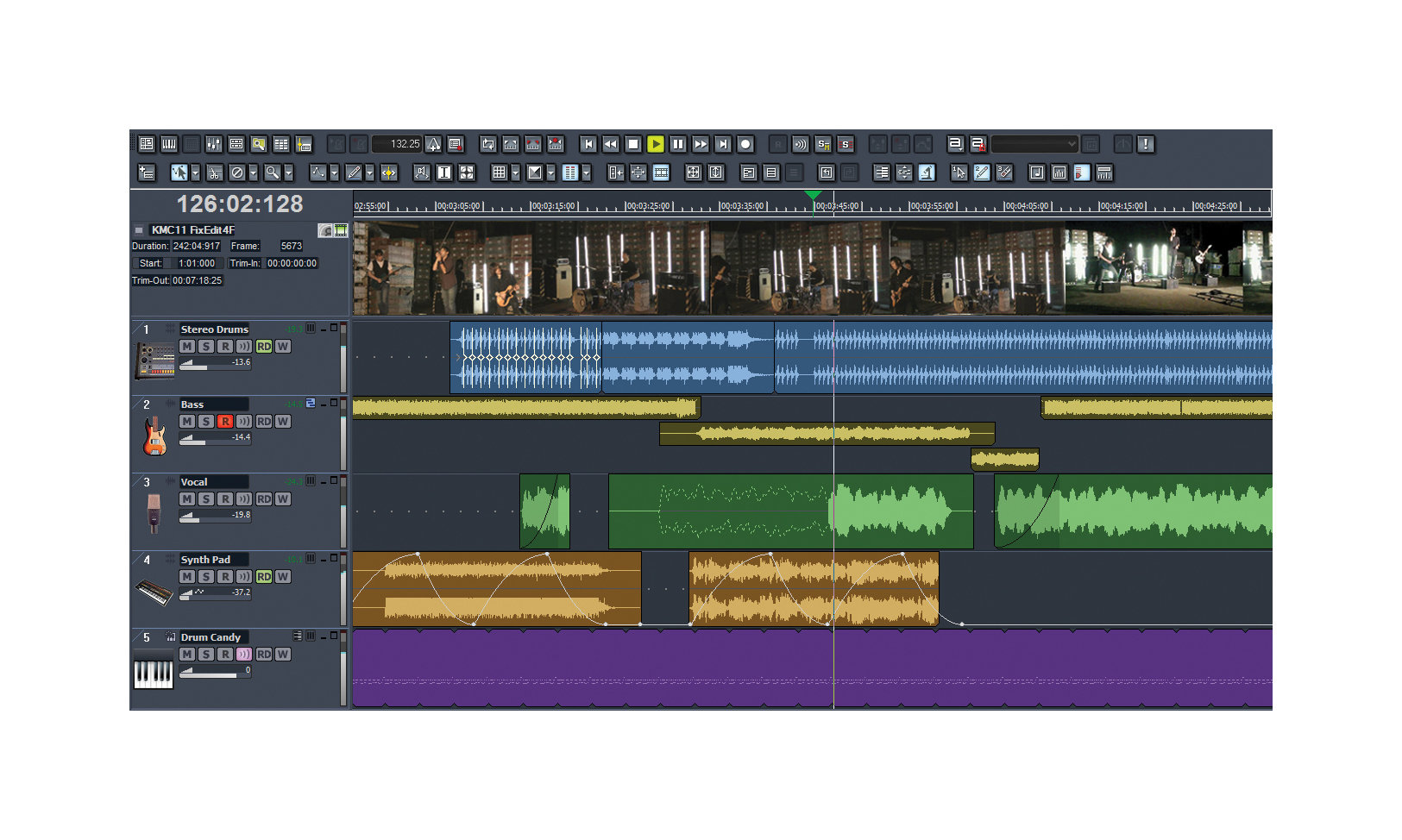This screenshot has width=1402, height=840.
Task: Click the automation curve tool icon
Action: click(x=317, y=172)
